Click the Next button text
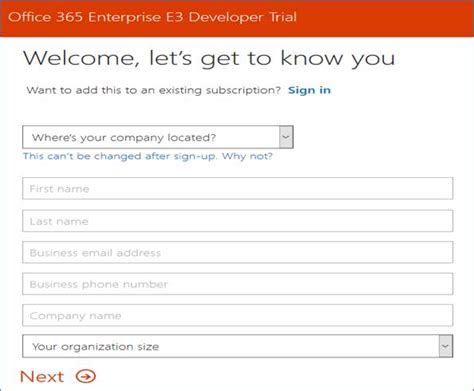Image resolution: width=474 pixels, height=391 pixels. coord(42,377)
